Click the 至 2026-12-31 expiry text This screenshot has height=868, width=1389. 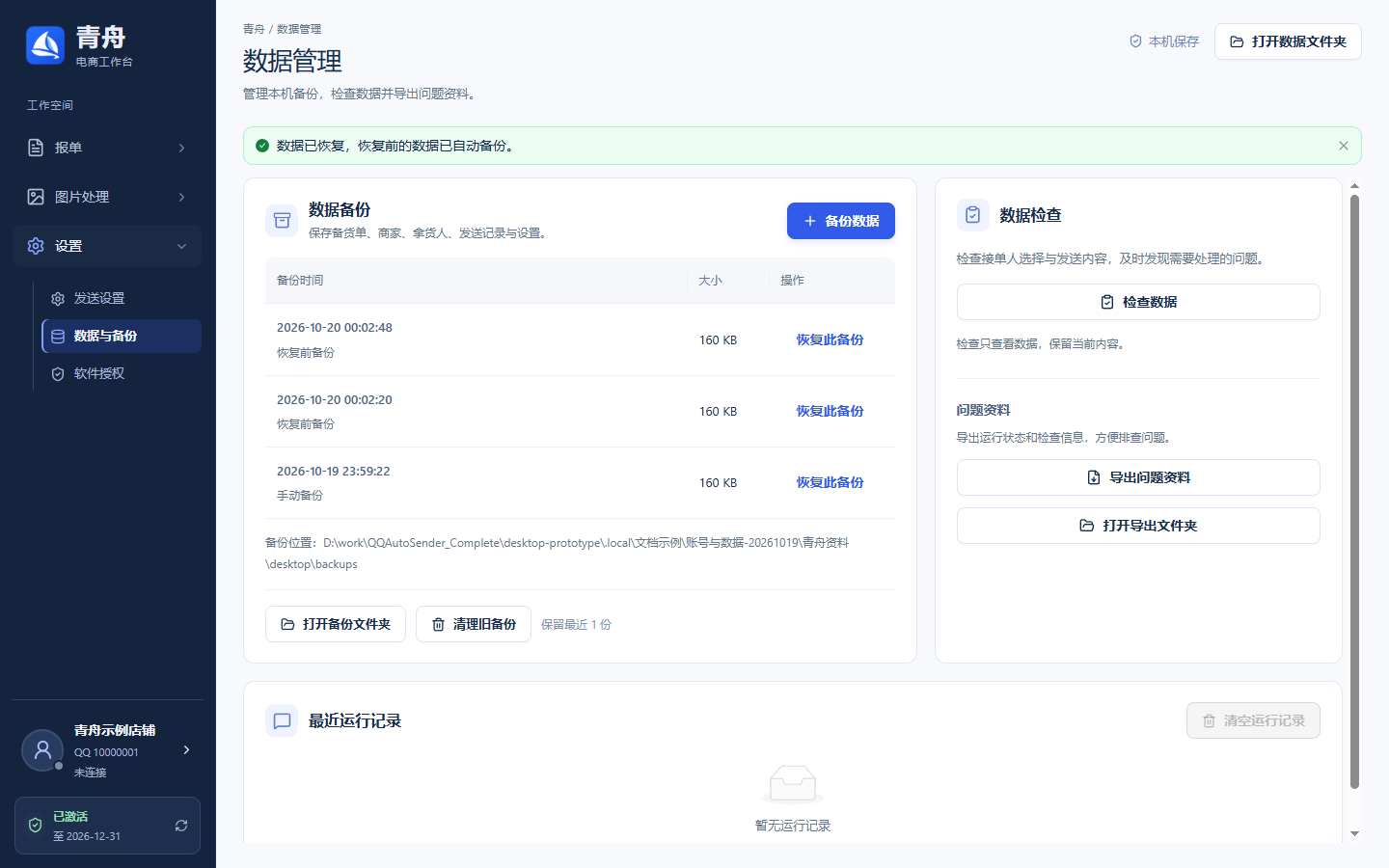pos(87,836)
